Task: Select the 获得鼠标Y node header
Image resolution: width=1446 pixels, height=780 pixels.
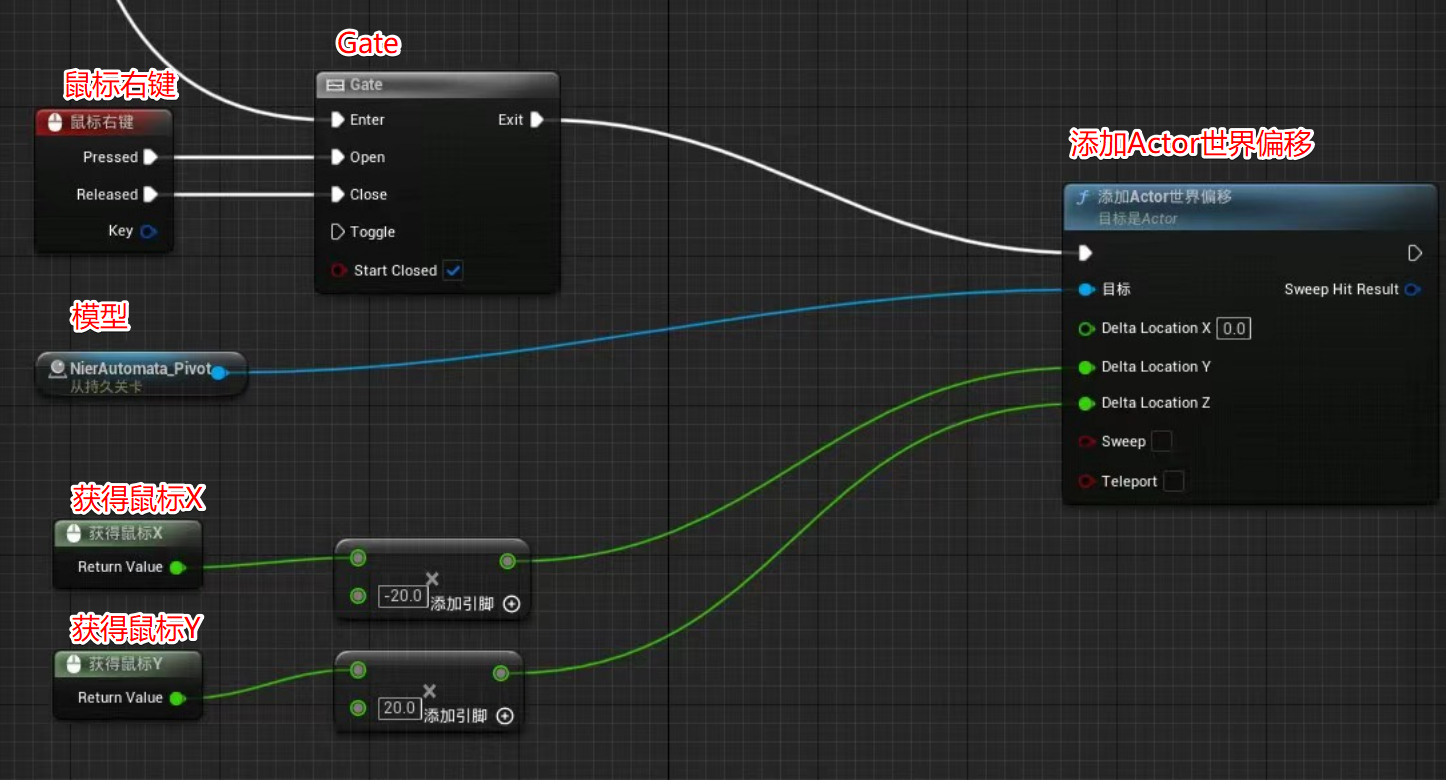Action: click(x=127, y=664)
